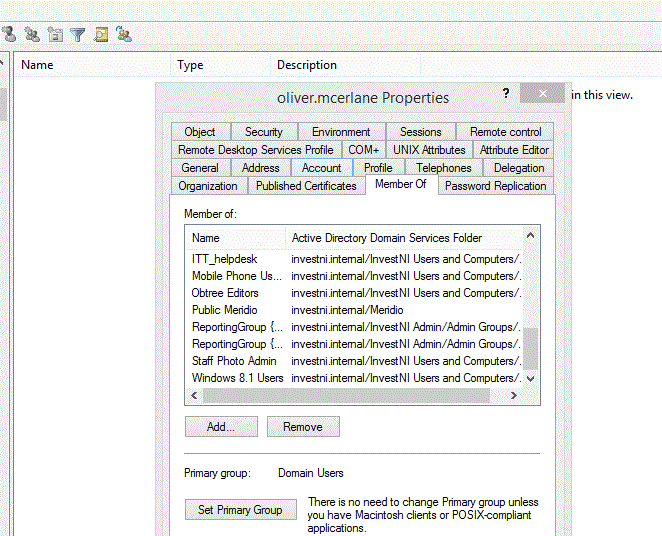The height and width of the screenshot is (536, 662).
Task: Select the Remote control tab
Action: [505, 132]
